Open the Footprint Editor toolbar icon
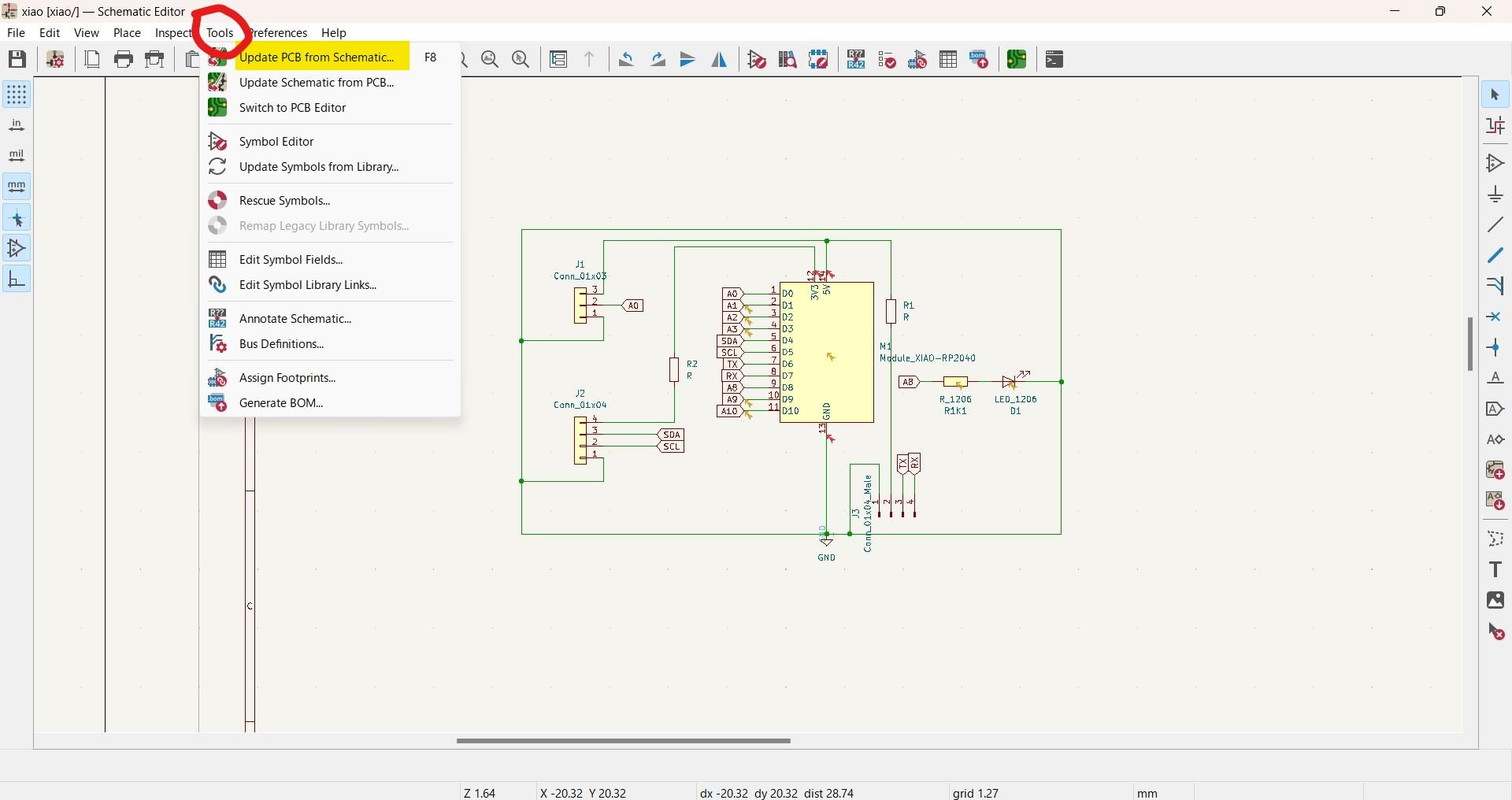Image resolution: width=1512 pixels, height=800 pixels. point(820,60)
